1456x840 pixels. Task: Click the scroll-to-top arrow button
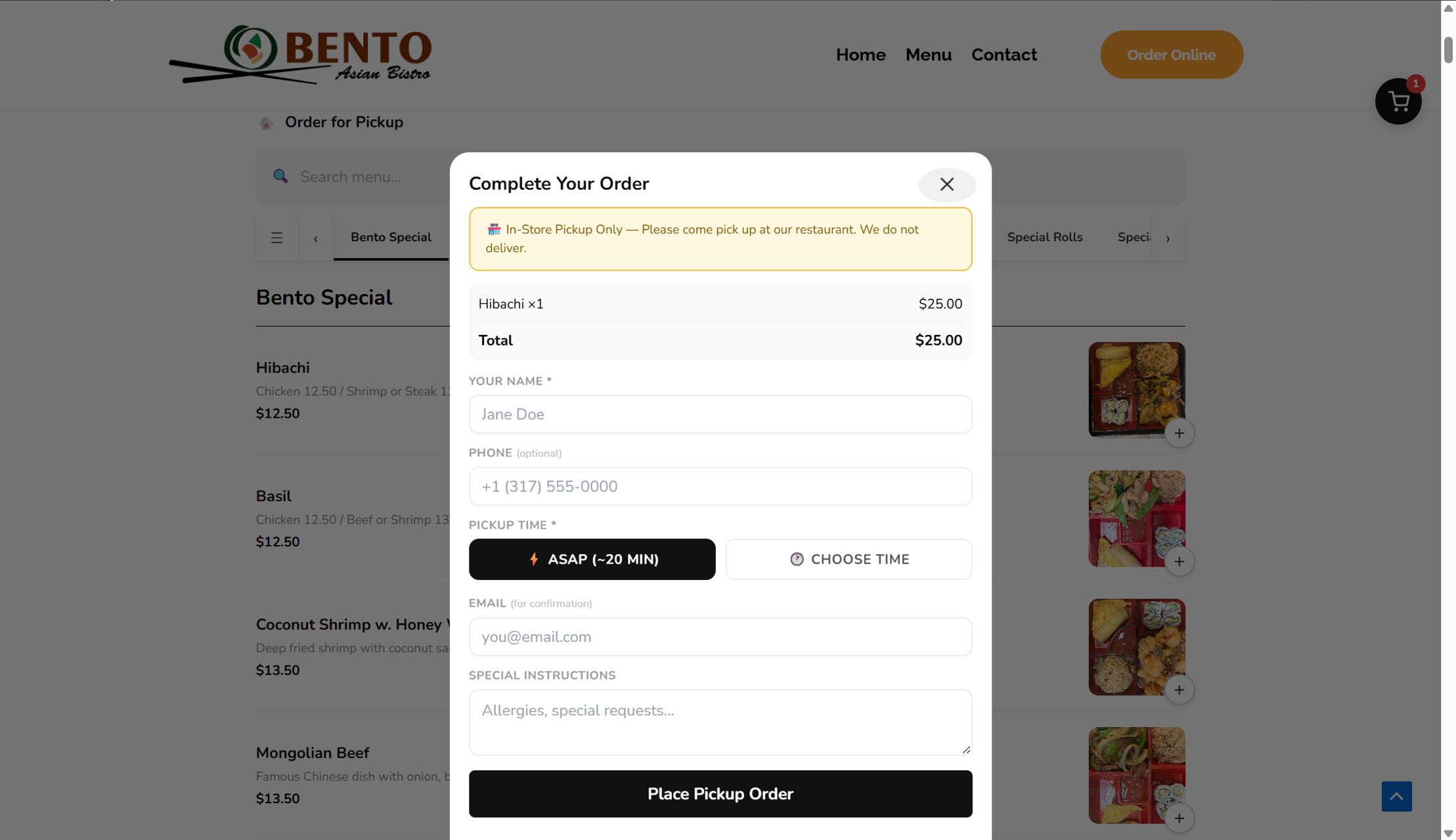[x=1398, y=796]
